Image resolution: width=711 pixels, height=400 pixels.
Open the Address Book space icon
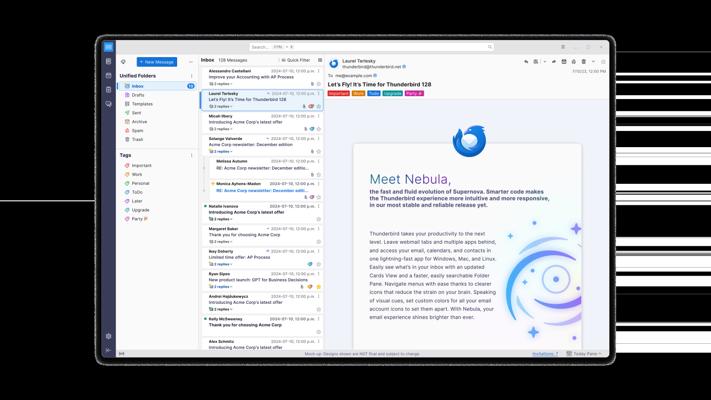click(108, 61)
